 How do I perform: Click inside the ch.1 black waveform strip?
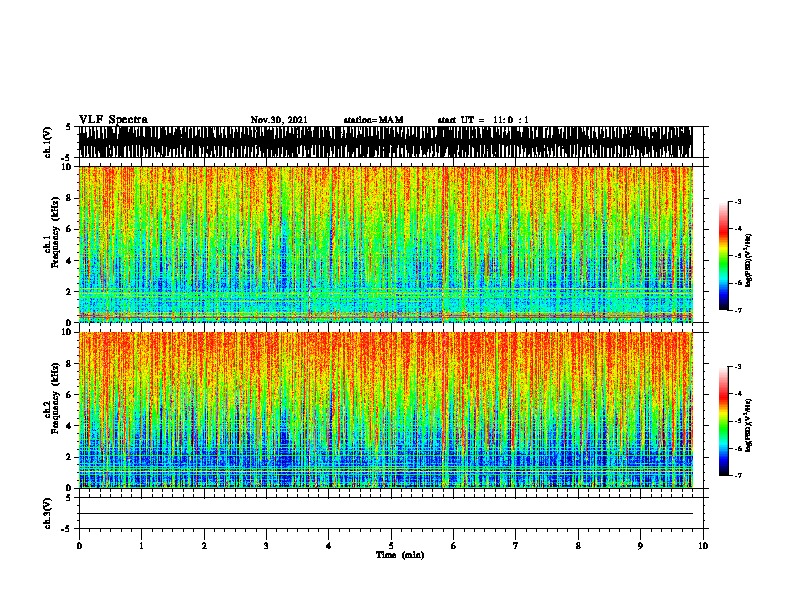click(x=385, y=142)
